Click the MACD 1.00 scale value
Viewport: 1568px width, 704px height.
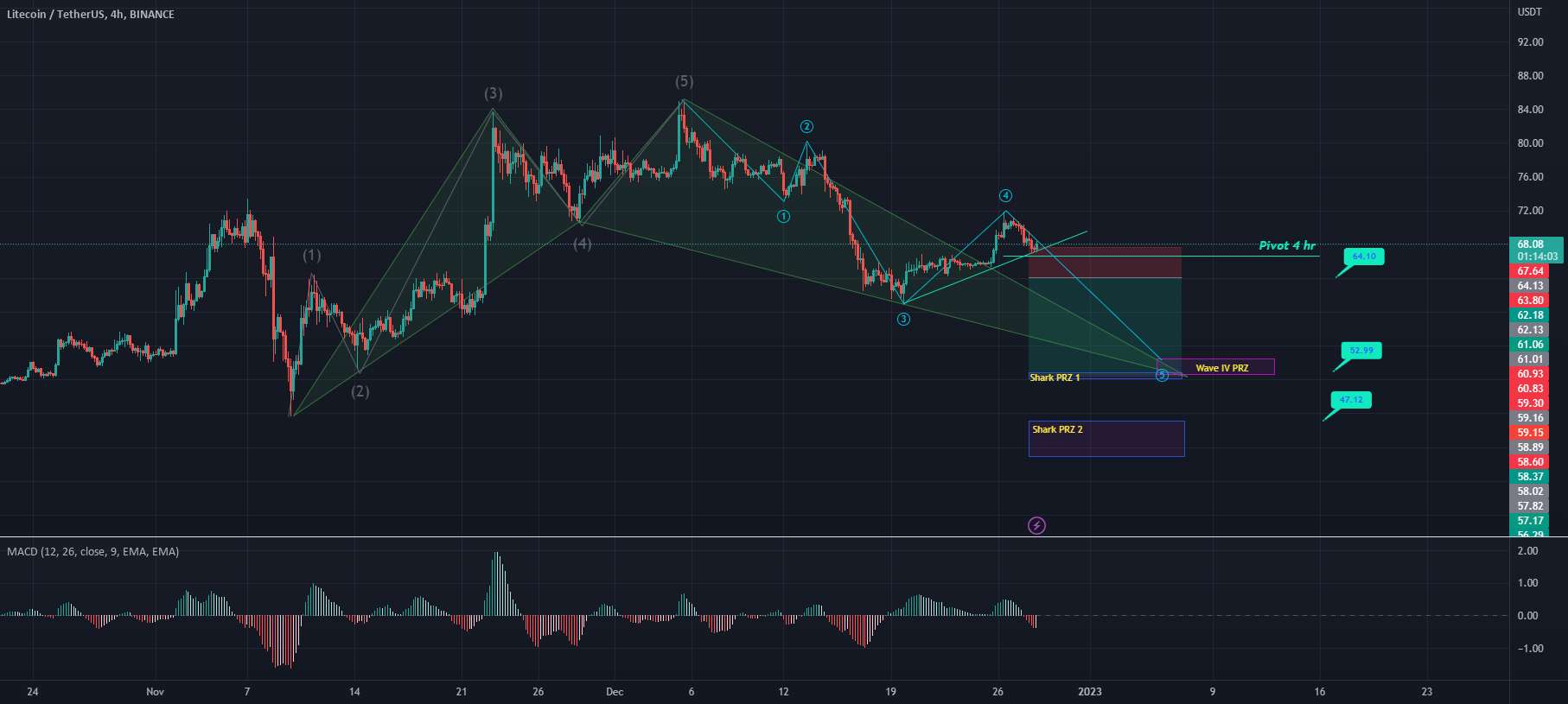[x=1527, y=583]
